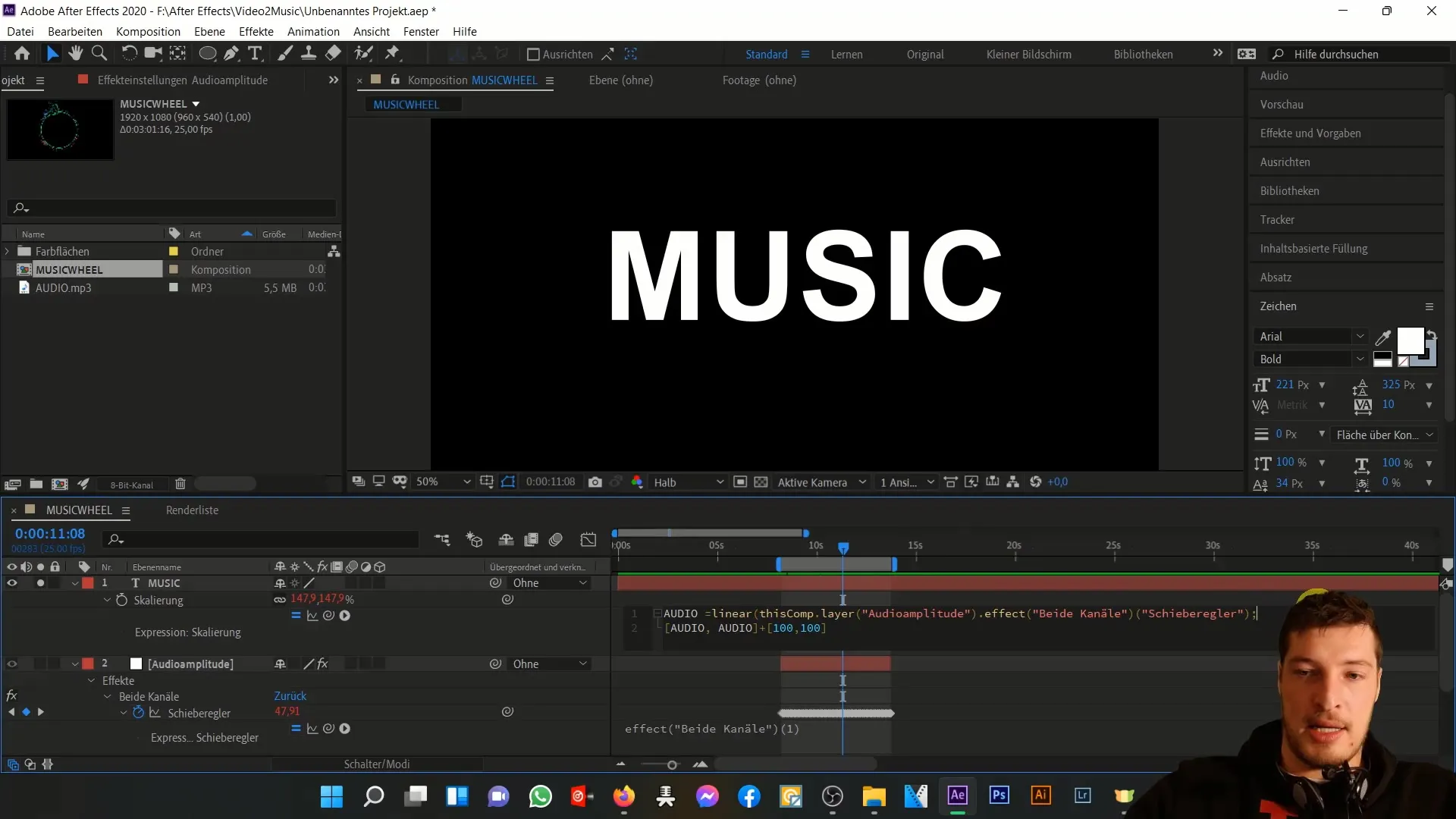Click the timeline zoom slider
Image resolution: width=1456 pixels, height=819 pixels.
[x=672, y=765]
